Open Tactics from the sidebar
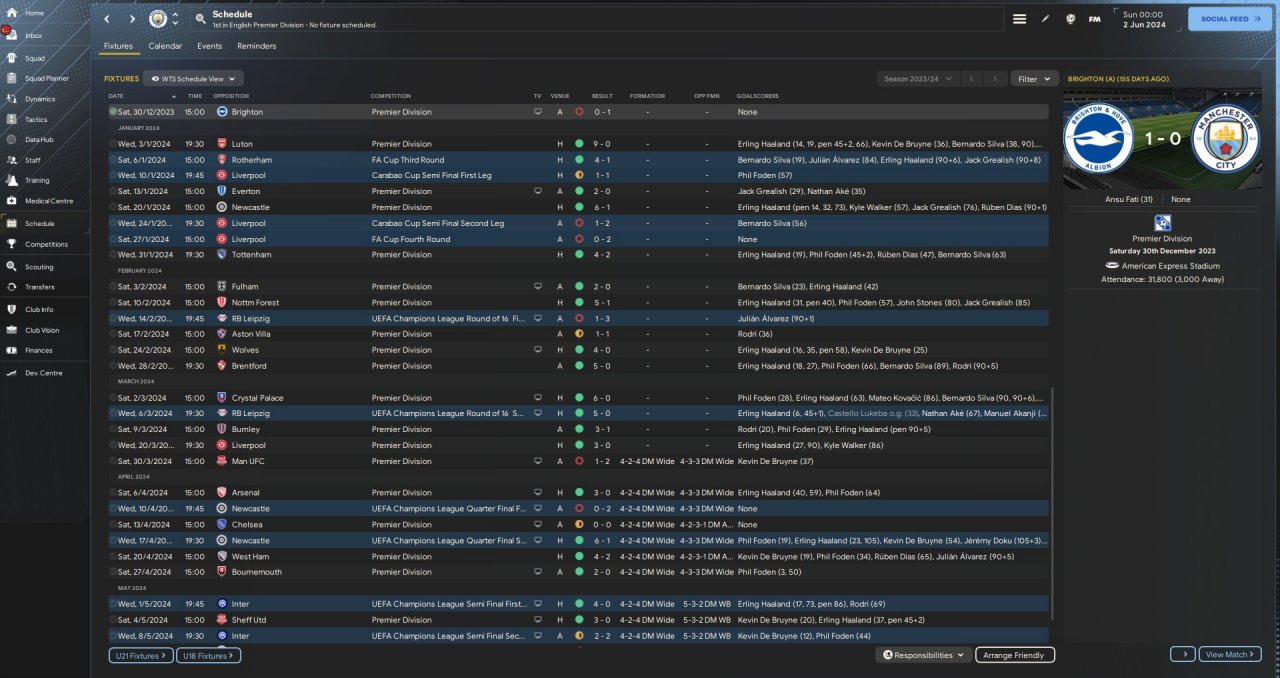This screenshot has width=1280, height=678. [x=36, y=119]
